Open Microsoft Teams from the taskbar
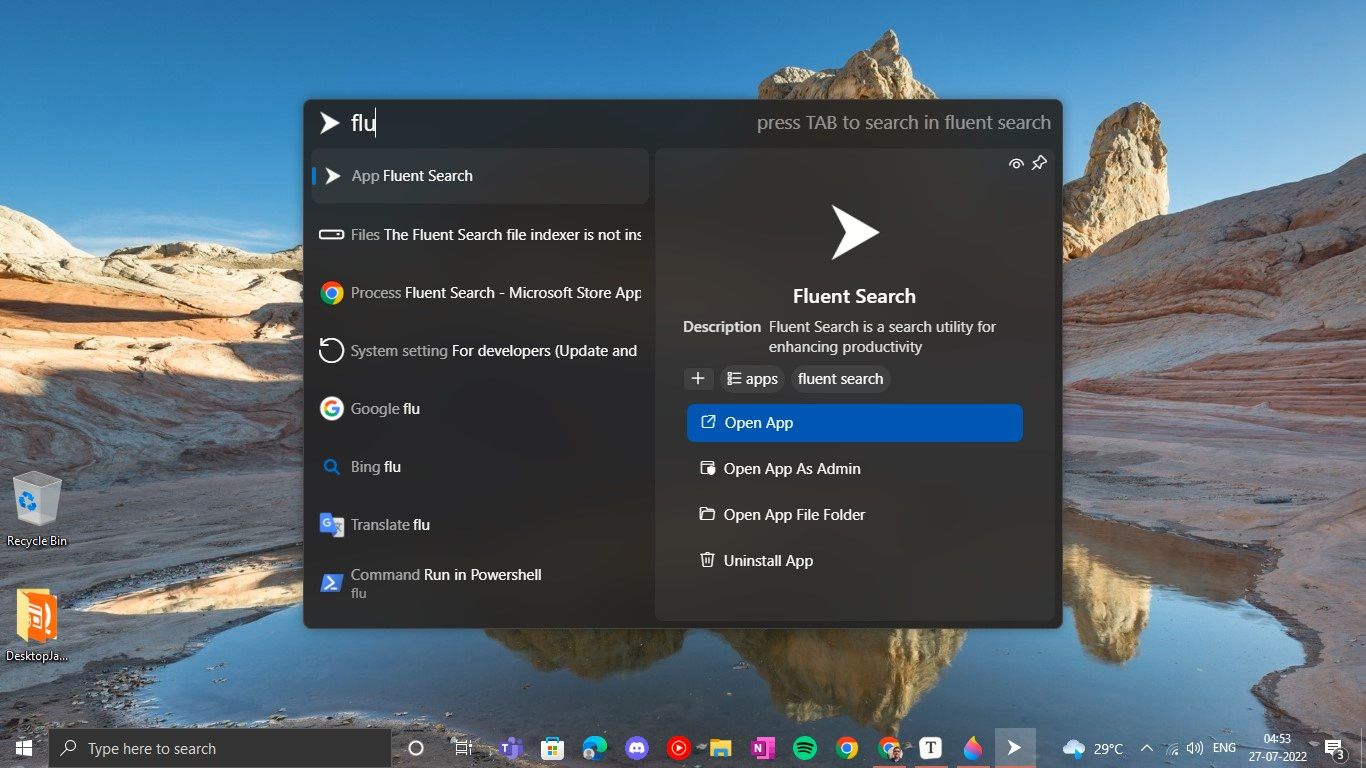The width and height of the screenshot is (1366, 768). pos(511,748)
